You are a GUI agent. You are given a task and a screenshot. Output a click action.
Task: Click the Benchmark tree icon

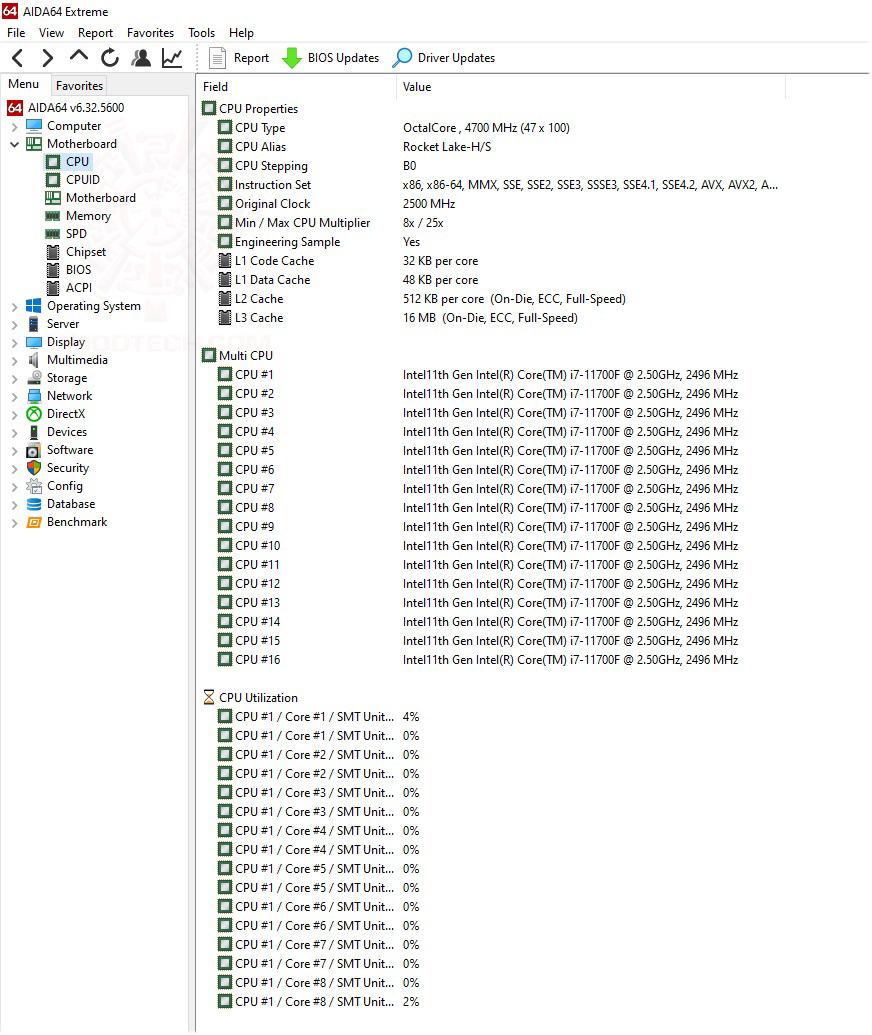tap(34, 522)
